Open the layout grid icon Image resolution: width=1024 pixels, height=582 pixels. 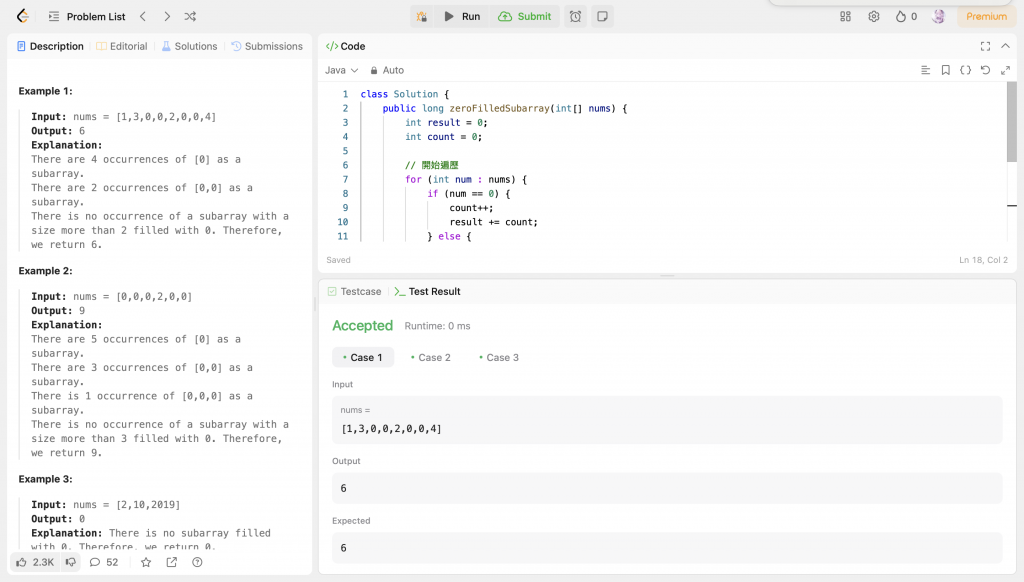tap(846, 16)
